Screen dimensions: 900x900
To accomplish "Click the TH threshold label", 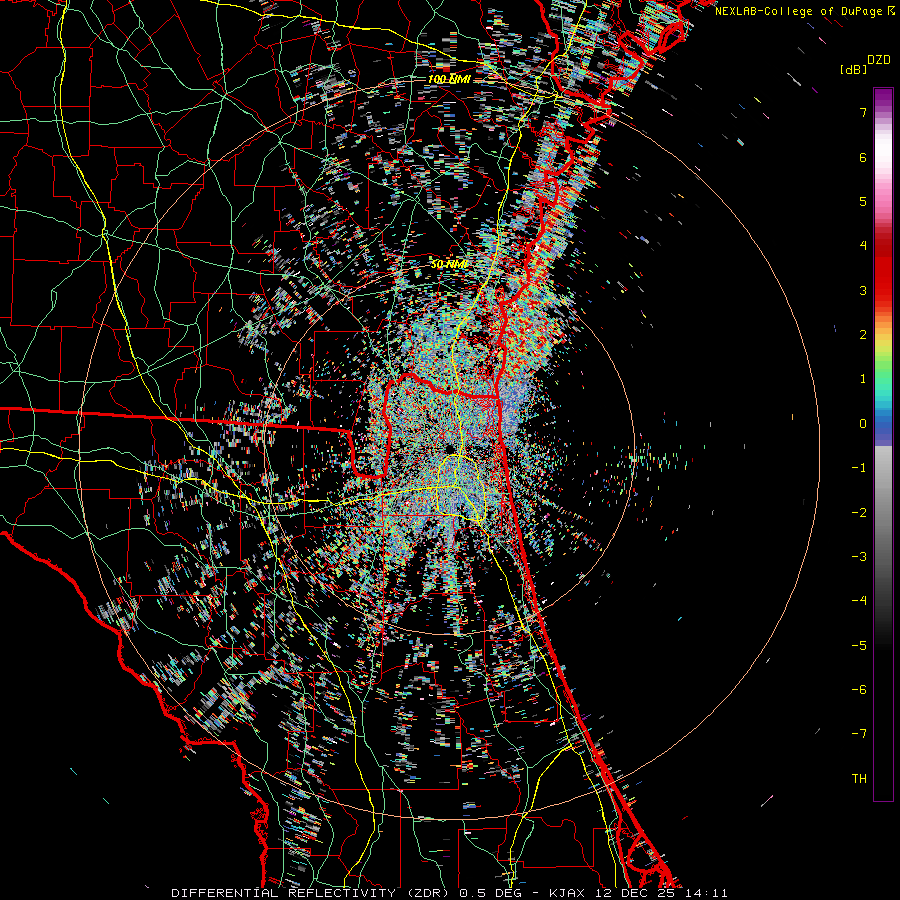I will [859, 778].
